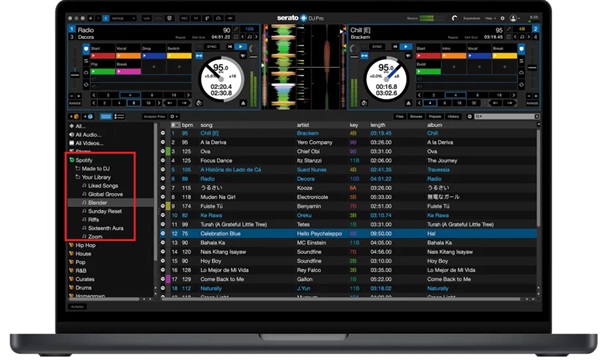Toggle Repeat on deck 1
The height and width of the screenshot is (360, 600).
click(x=180, y=37)
